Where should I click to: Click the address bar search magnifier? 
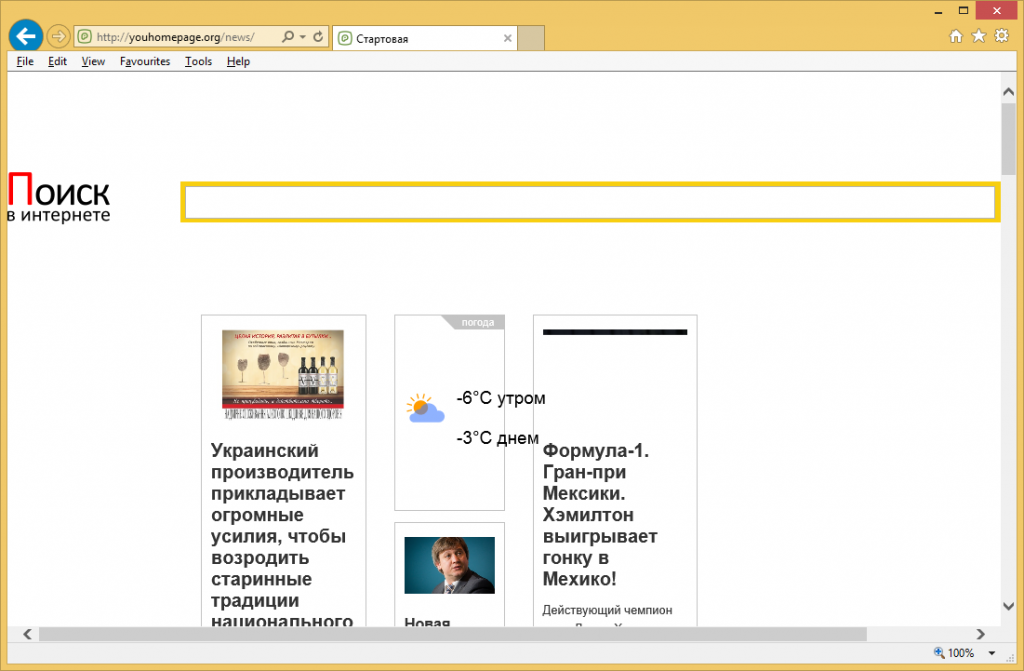(x=288, y=37)
